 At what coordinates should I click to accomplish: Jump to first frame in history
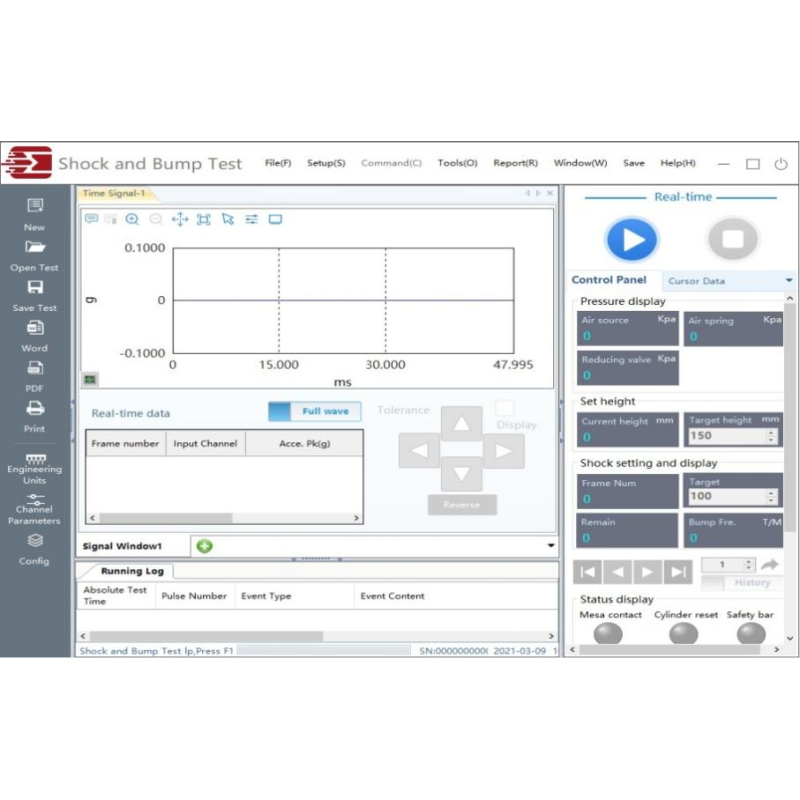click(587, 571)
